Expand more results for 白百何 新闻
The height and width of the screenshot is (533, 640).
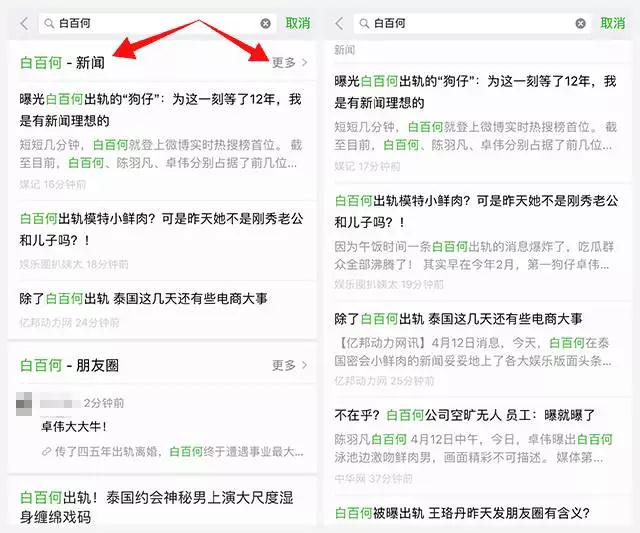pos(289,62)
